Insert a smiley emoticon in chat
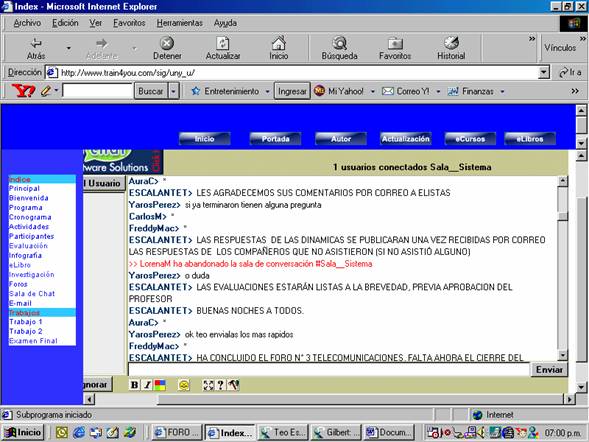This screenshot has height=442, width=589. 184,385
